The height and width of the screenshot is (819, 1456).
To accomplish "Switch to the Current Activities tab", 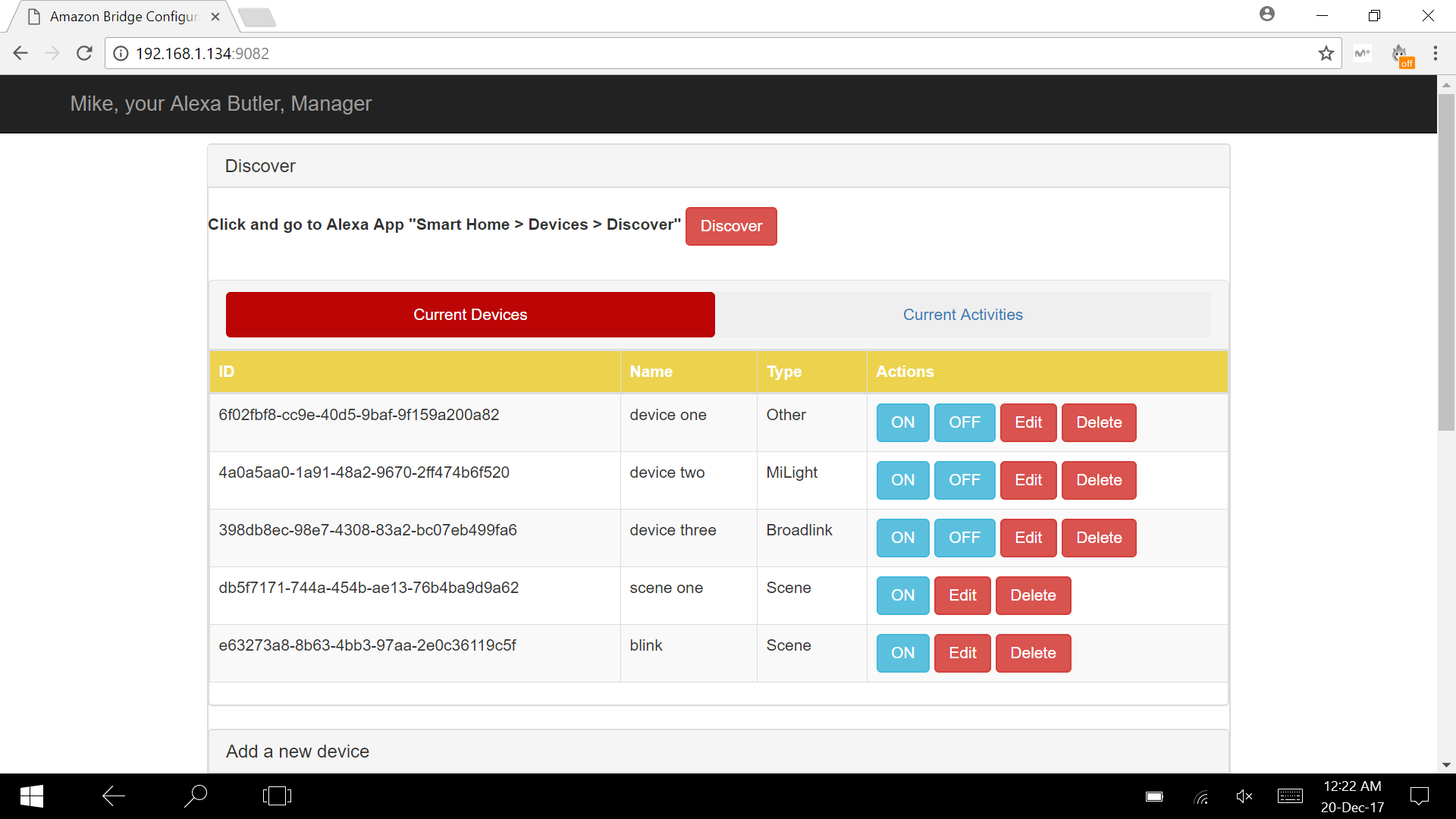I will pyautogui.click(x=962, y=315).
